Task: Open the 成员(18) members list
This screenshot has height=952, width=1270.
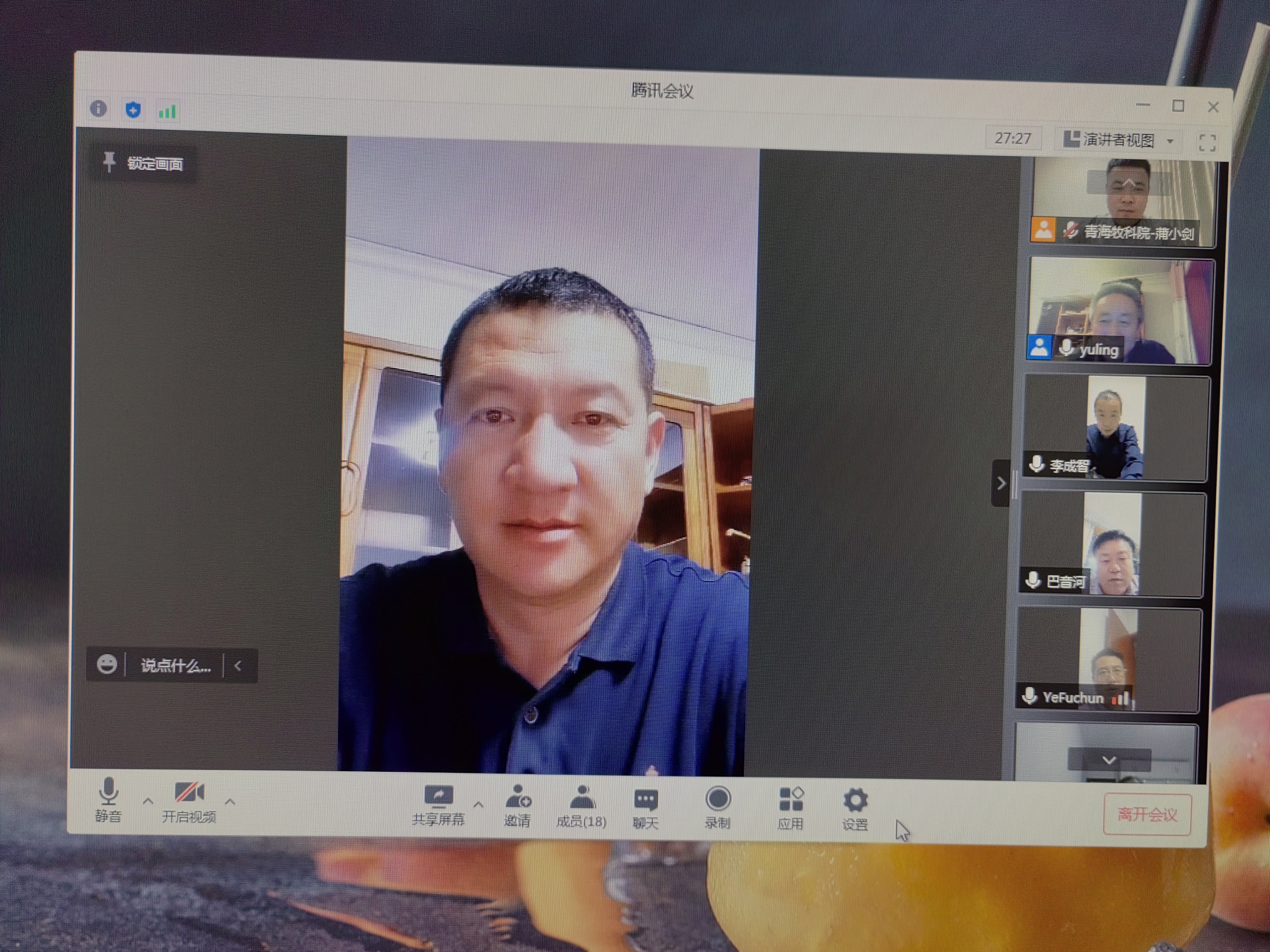Action: [582, 807]
